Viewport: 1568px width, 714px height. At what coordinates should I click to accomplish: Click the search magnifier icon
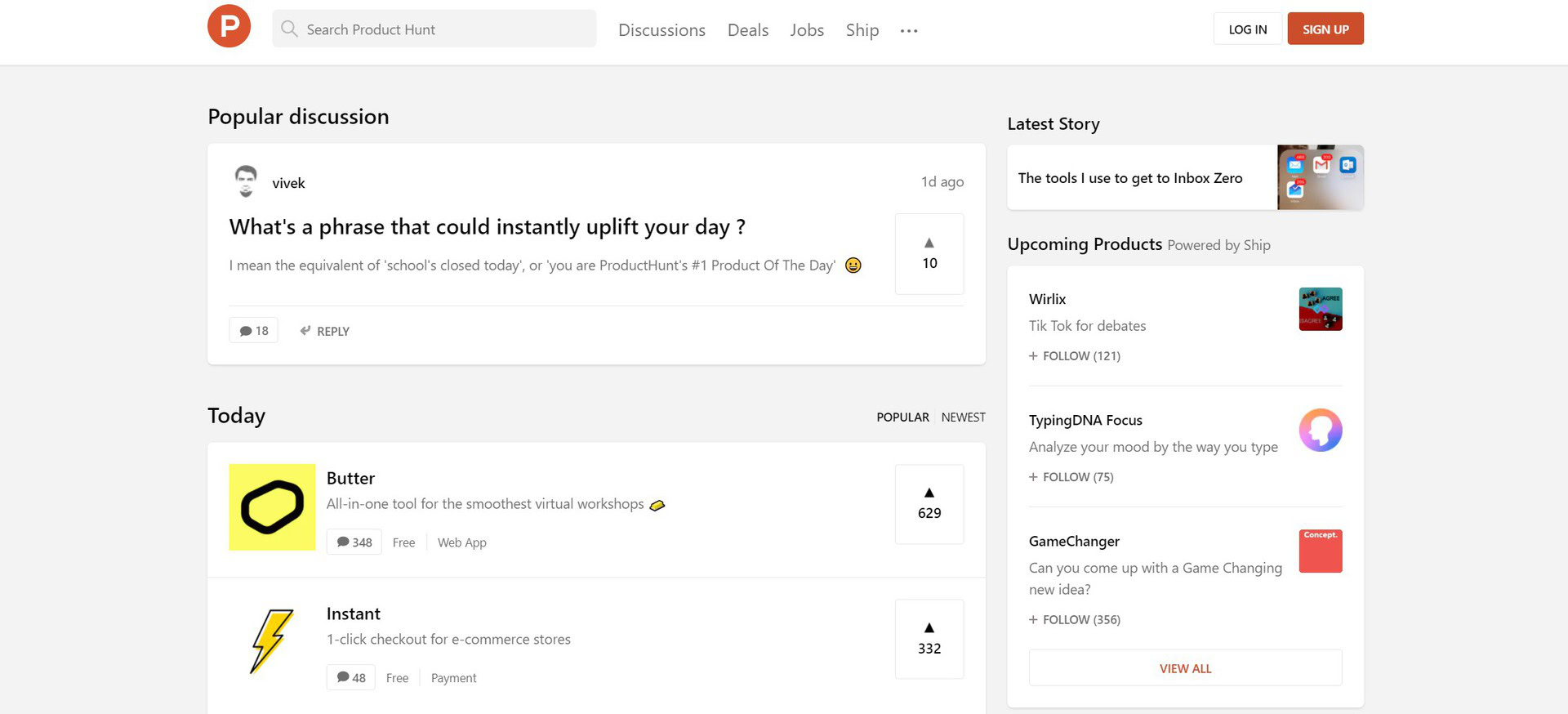pyautogui.click(x=288, y=29)
